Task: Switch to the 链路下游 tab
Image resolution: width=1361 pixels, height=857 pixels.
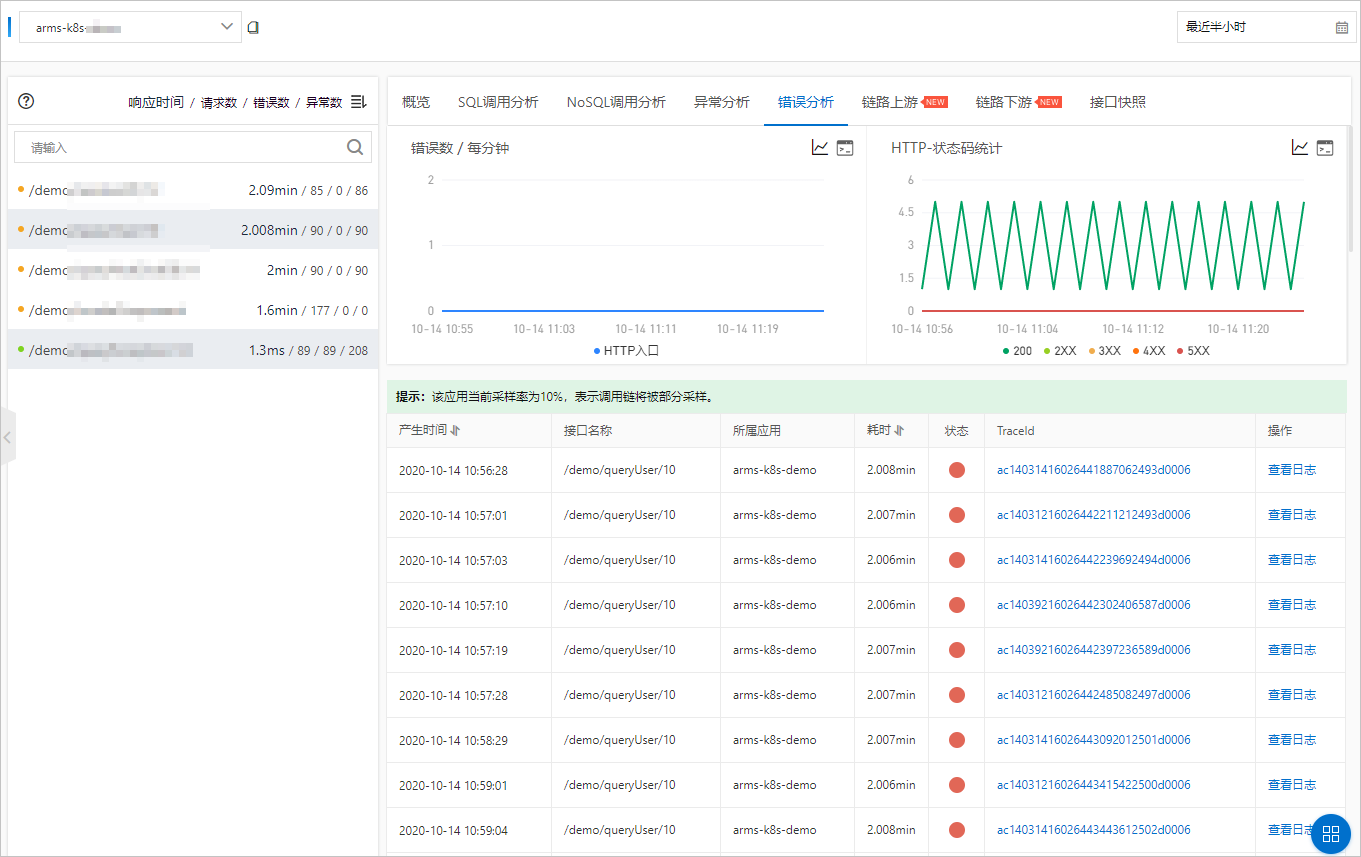Action: point(1004,102)
